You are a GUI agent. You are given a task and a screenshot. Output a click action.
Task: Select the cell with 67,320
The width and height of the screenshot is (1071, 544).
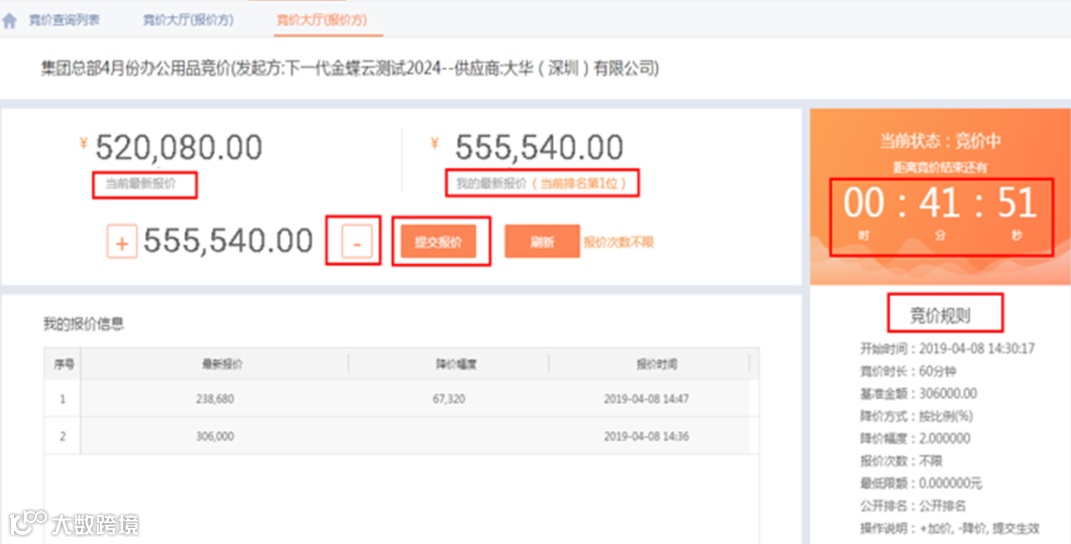coord(449,398)
